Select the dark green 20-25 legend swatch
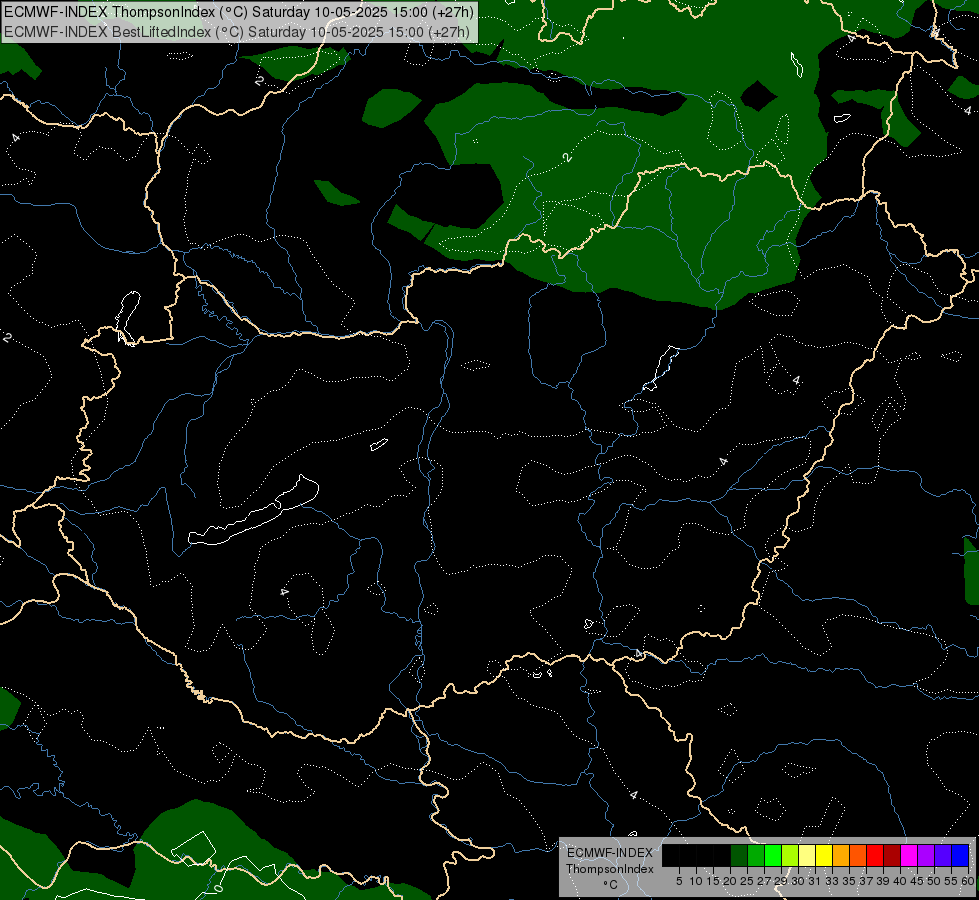 pos(739,855)
